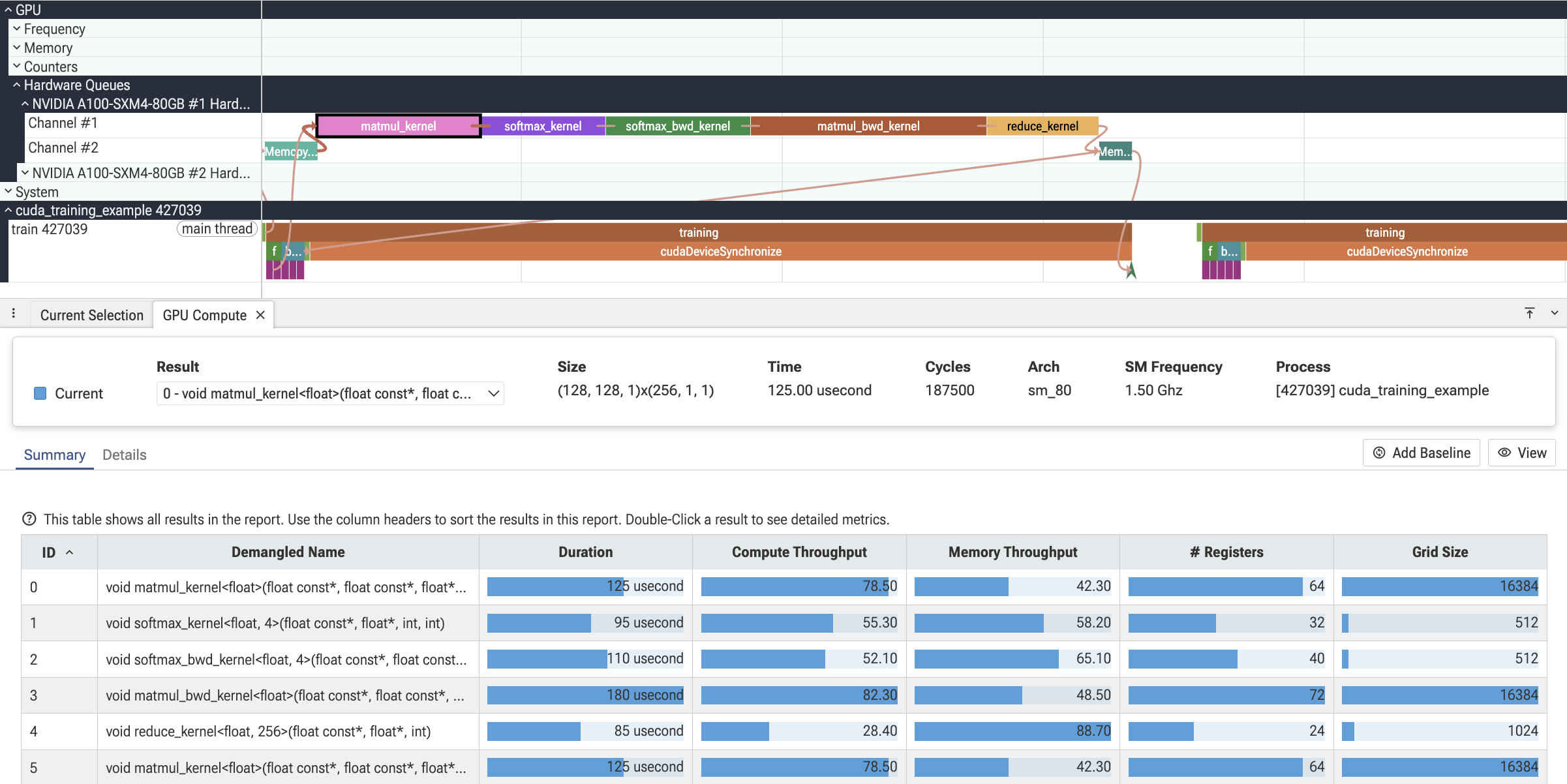Sort by the ID column header
Screen dimensions: 1567x784
click(59, 552)
